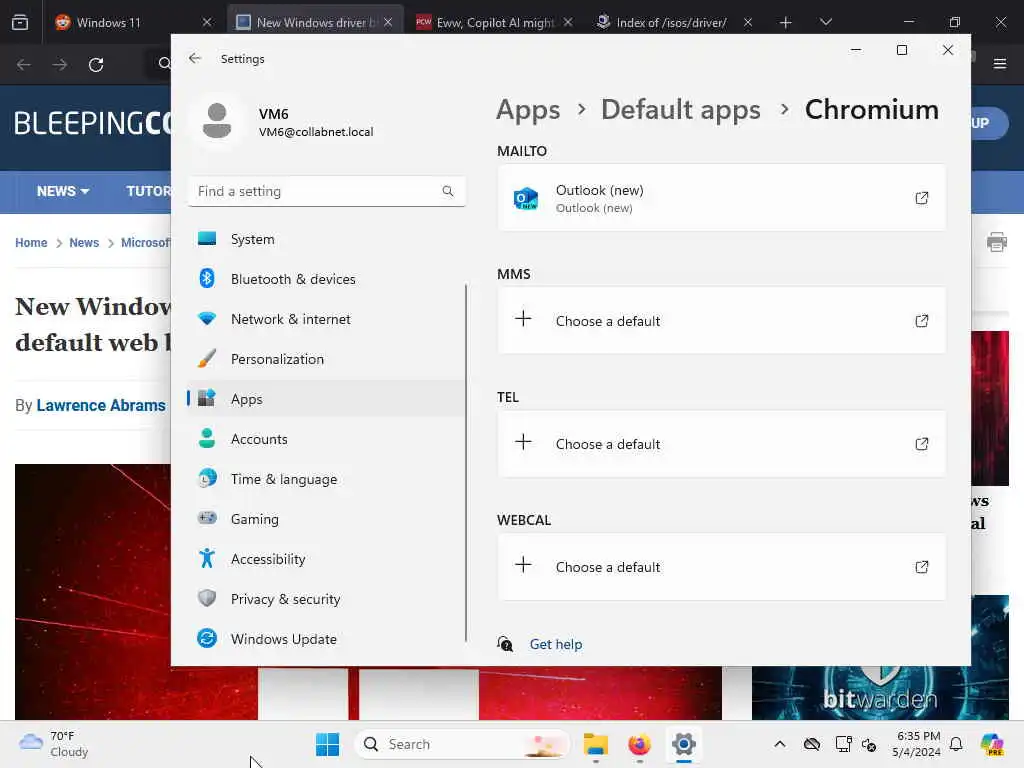Open Accessibility settings
This screenshot has height=768, width=1024.
(326, 559)
